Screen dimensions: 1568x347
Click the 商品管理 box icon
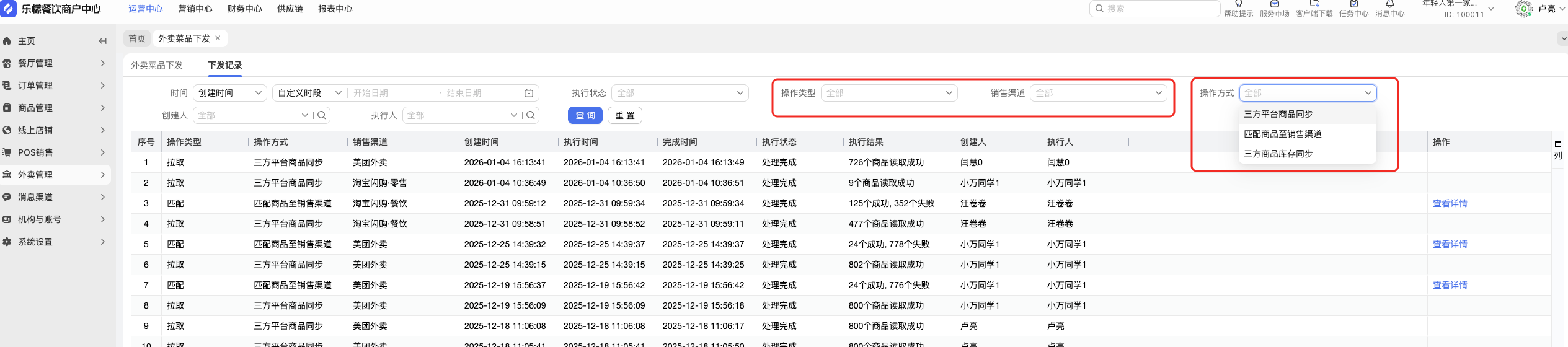click(7, 108)
